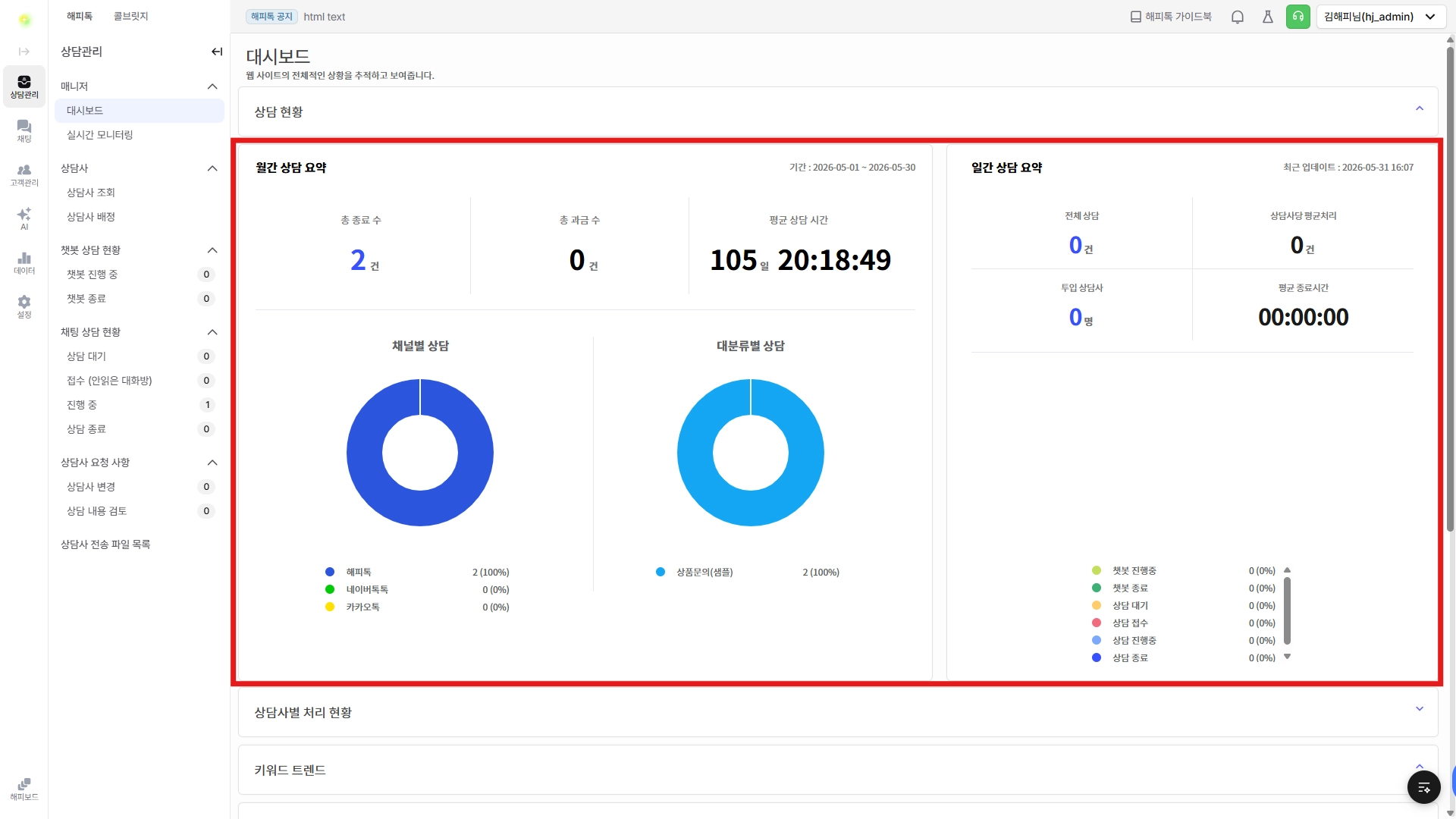
Task: Switch to the 해피톡 tab
Action: click(x=80, y=16)
